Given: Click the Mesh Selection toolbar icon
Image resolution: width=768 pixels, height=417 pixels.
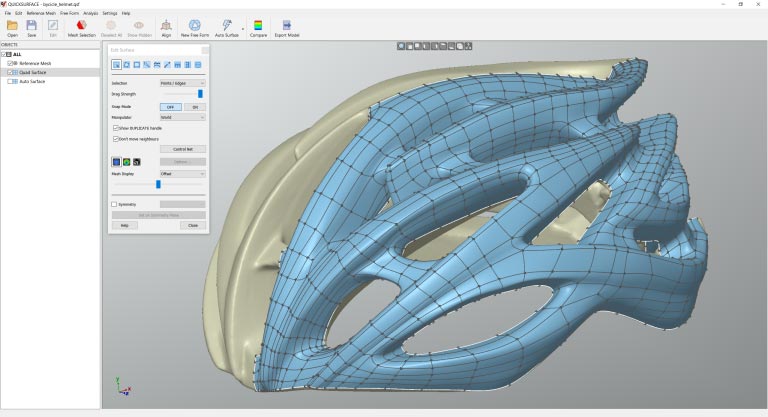Looking at the screenshot, I should pyautogui.click(x=81, y=26).
